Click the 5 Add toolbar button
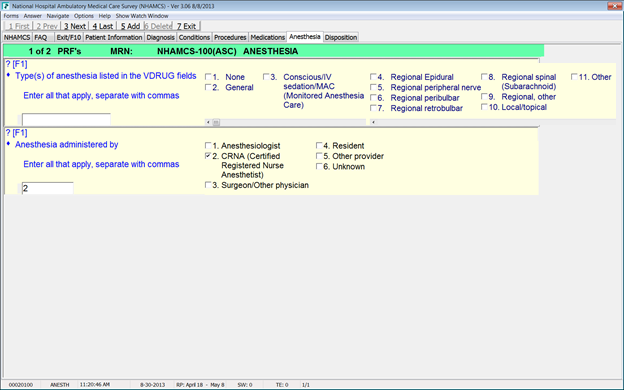Screen dimensions: 625x391 (130, 26)
